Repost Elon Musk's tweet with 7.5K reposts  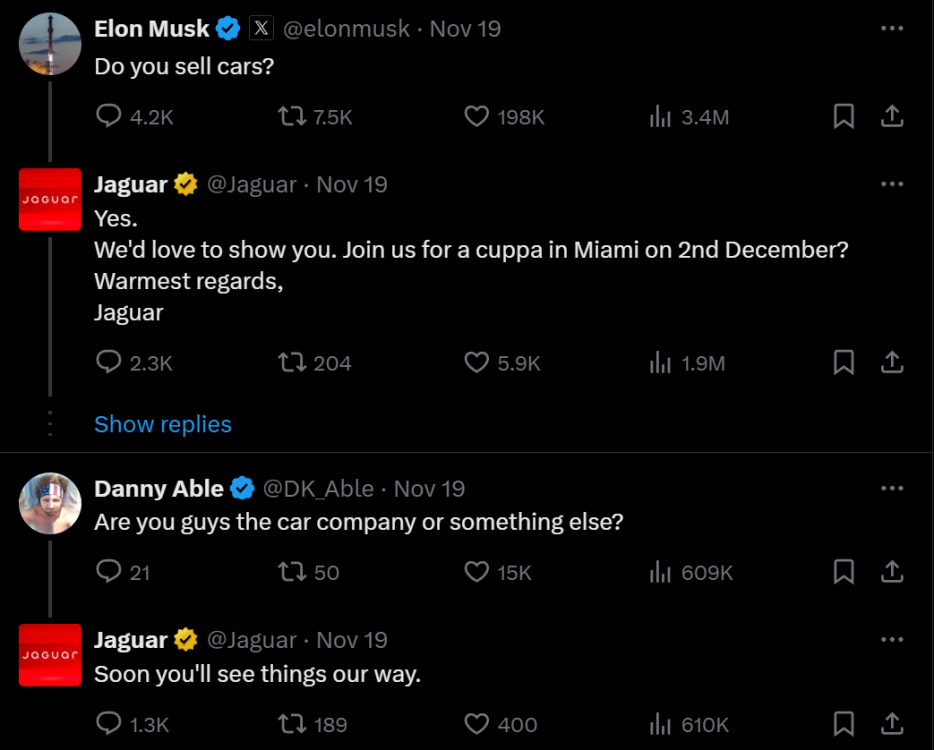pyautogui.click(x=291, y=117)
